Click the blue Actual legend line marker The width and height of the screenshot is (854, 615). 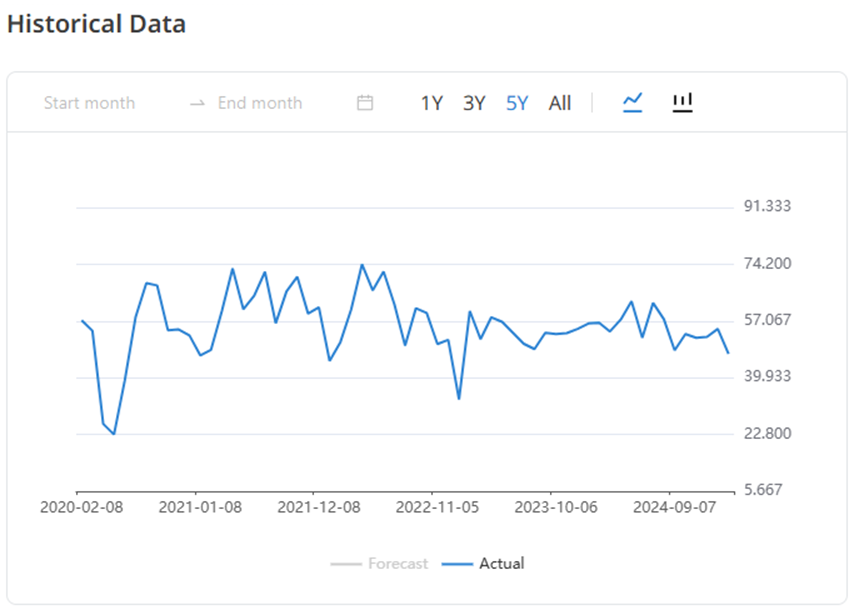click(x=457, y=564)
